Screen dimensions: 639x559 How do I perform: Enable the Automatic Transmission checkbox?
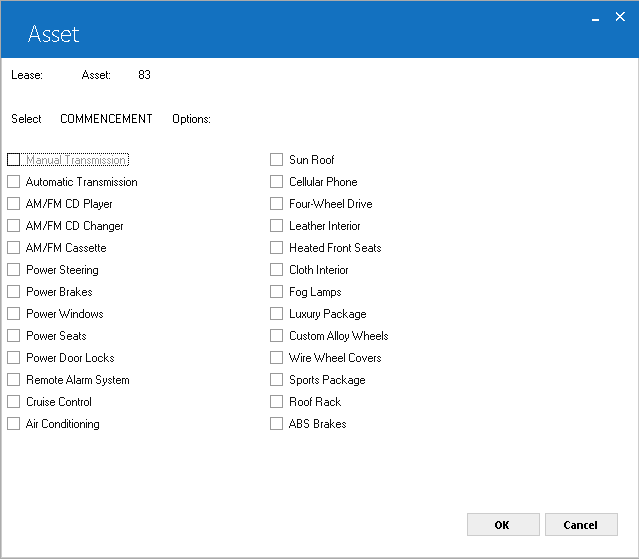[13, 182]
